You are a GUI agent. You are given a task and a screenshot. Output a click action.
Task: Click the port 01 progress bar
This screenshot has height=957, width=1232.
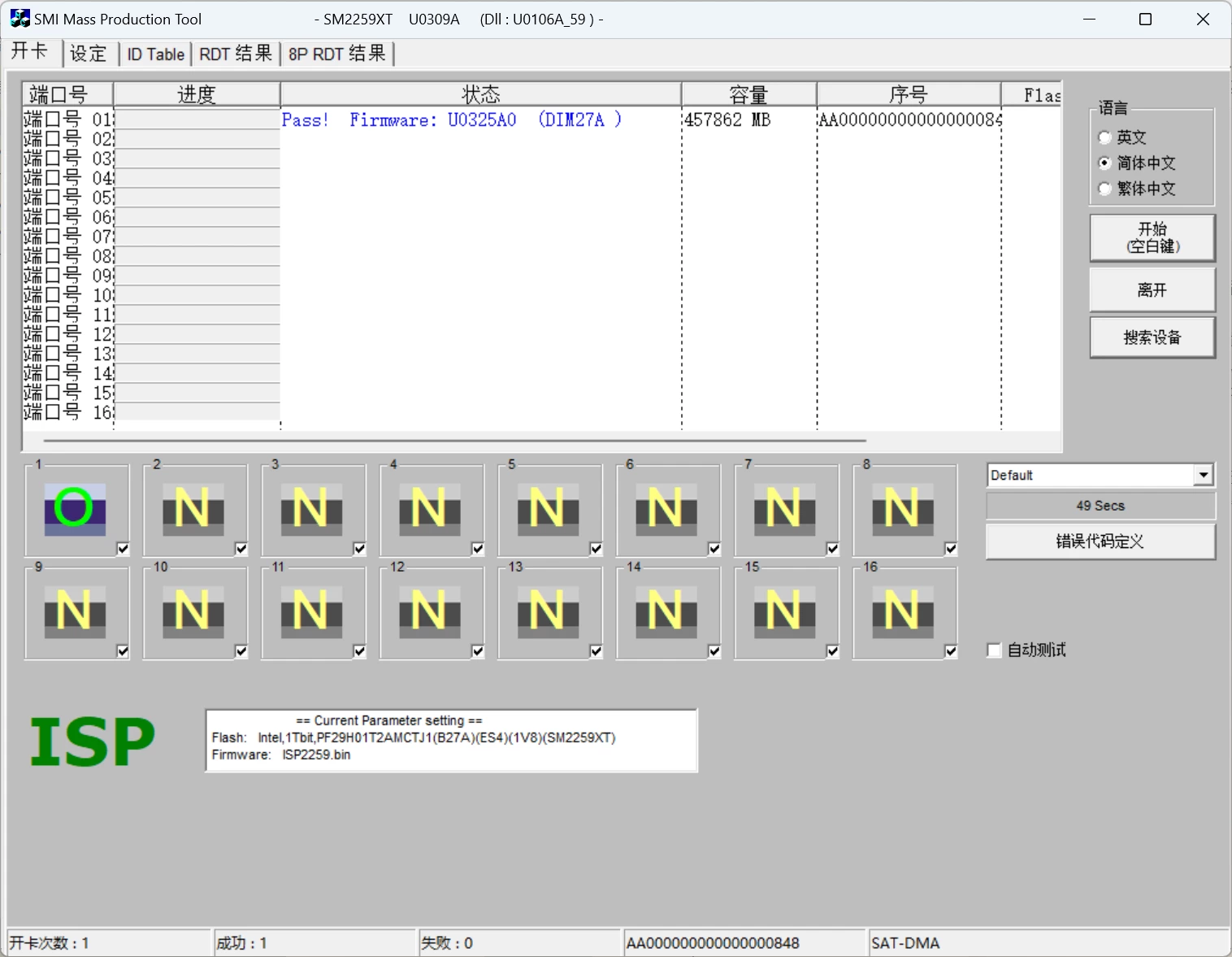(x=197, y=120)
